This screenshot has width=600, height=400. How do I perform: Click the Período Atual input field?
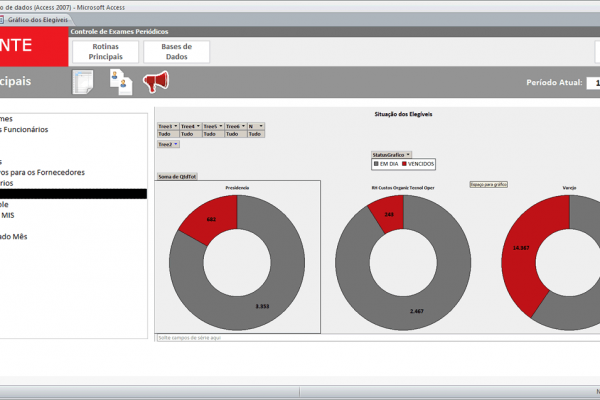592,83
